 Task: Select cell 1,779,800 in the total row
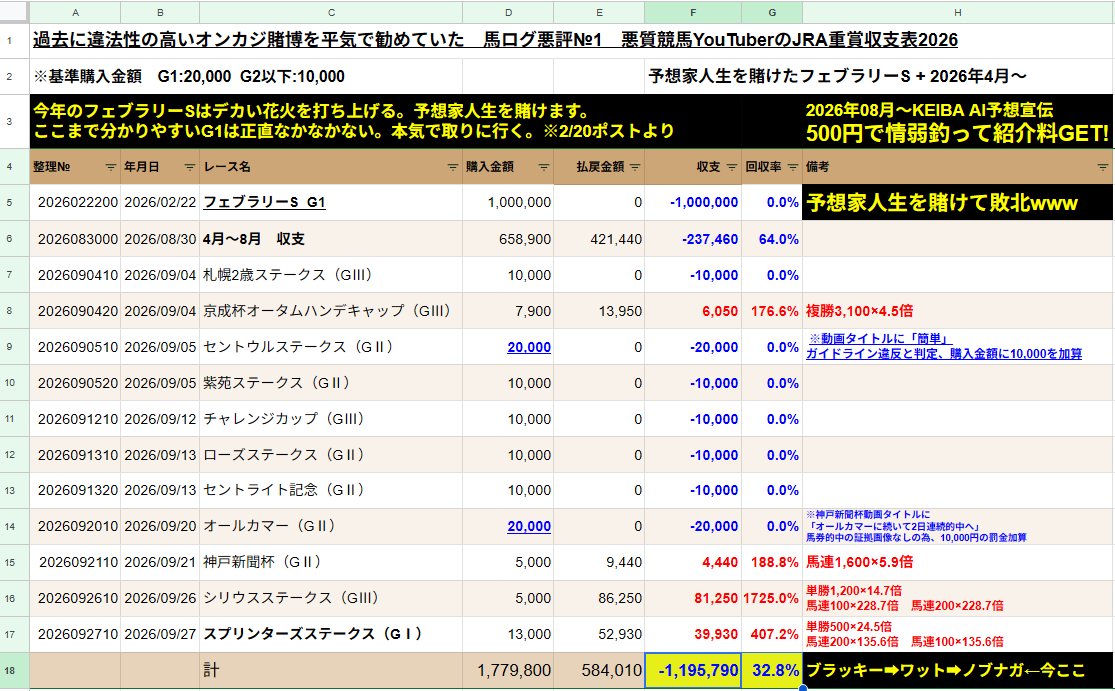[508, 670]
